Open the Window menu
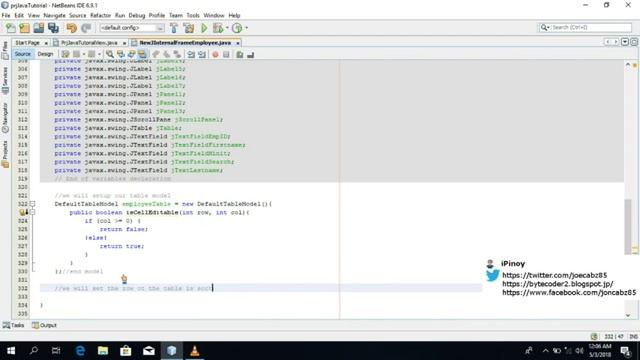The image size is (640, 360). coord(214,16)
